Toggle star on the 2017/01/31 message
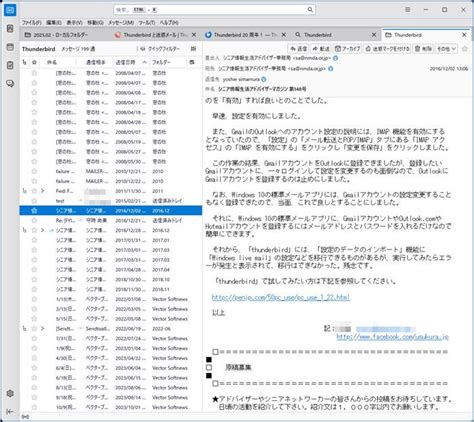Image resolution: width=474 pixels, height=422 pixels. (x=34, y=240)
